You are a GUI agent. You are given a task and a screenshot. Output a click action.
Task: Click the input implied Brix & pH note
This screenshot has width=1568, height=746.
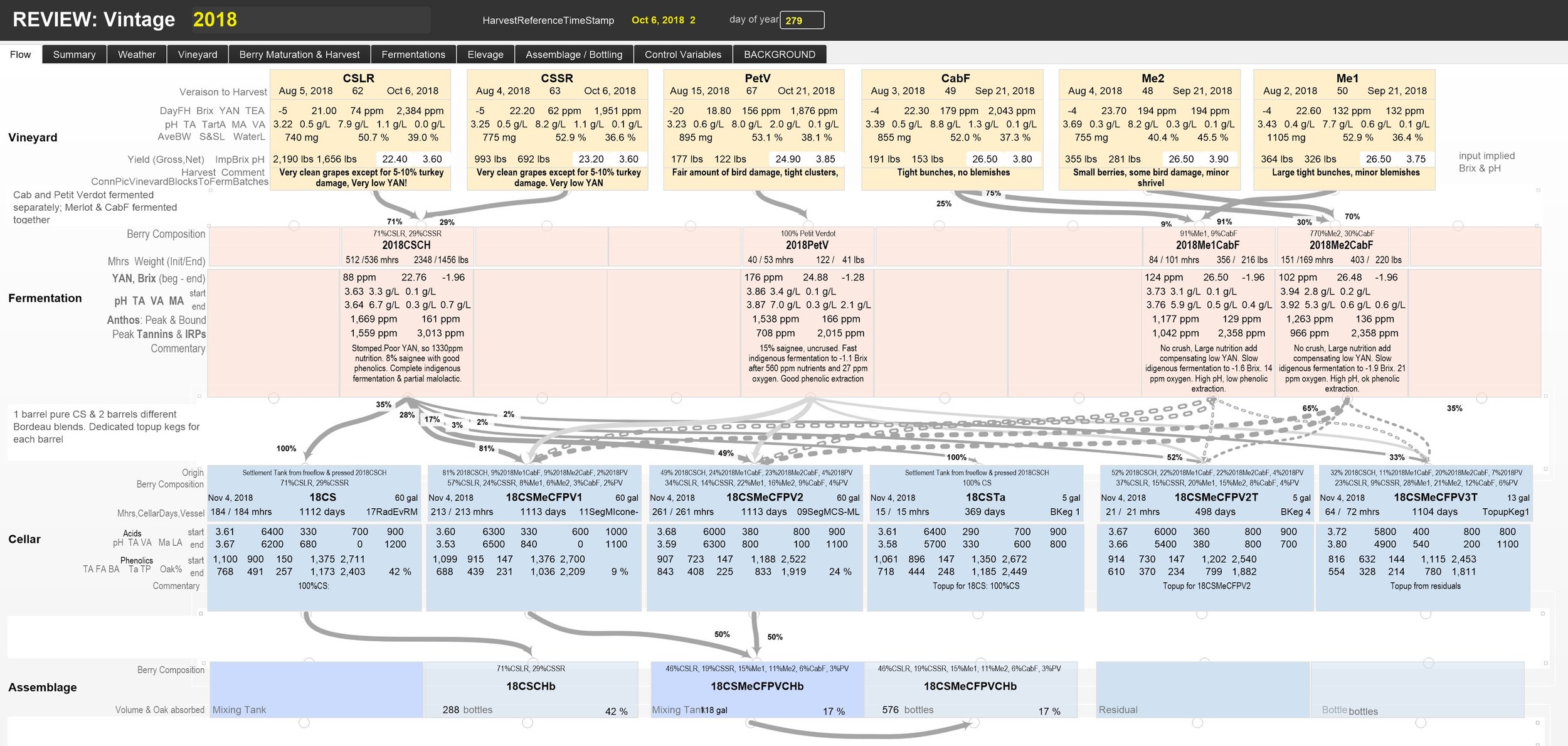click(x=1486, y=162)
